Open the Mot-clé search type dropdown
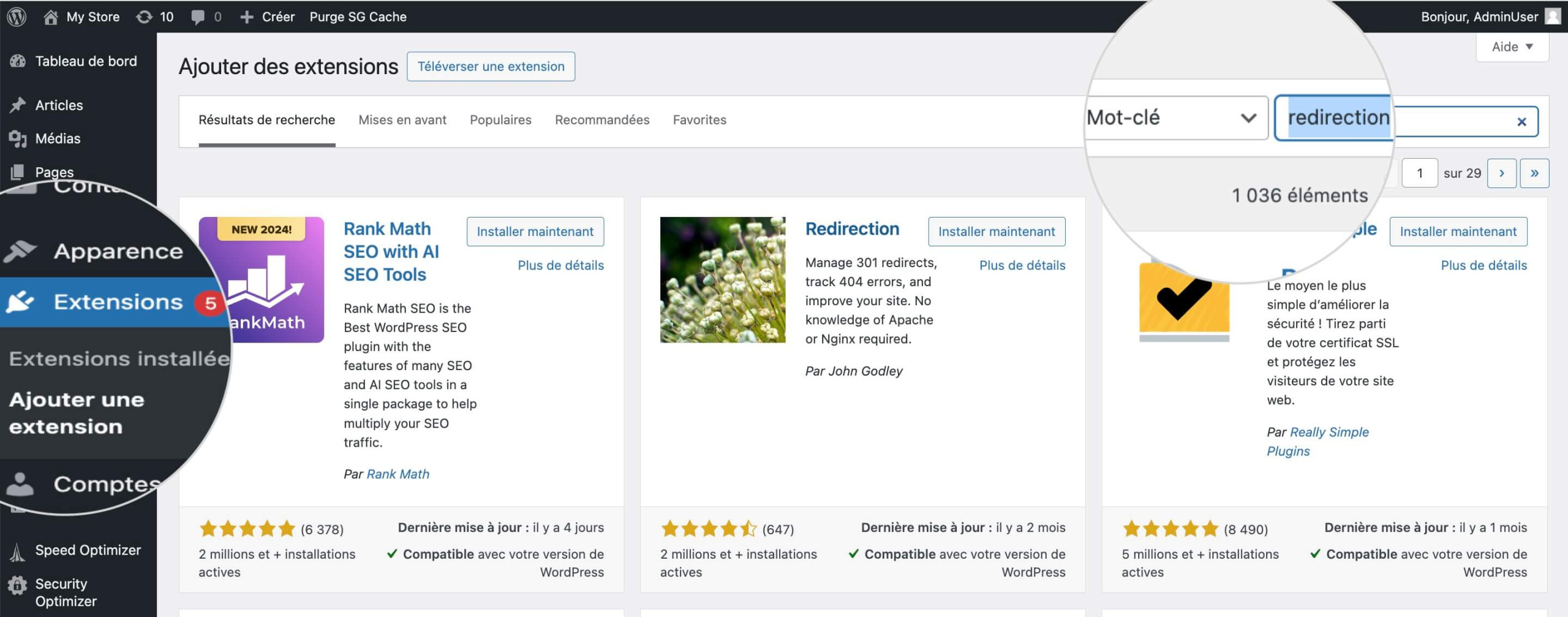Image resolution: width=1568 pixels, height=617 pixels. coord(1175,118)
